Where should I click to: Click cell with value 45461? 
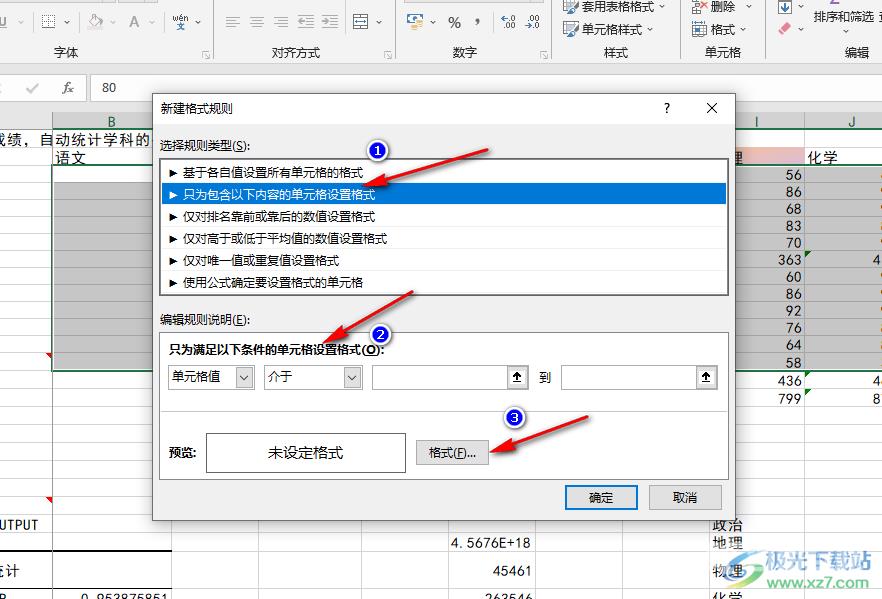[492, 571]
